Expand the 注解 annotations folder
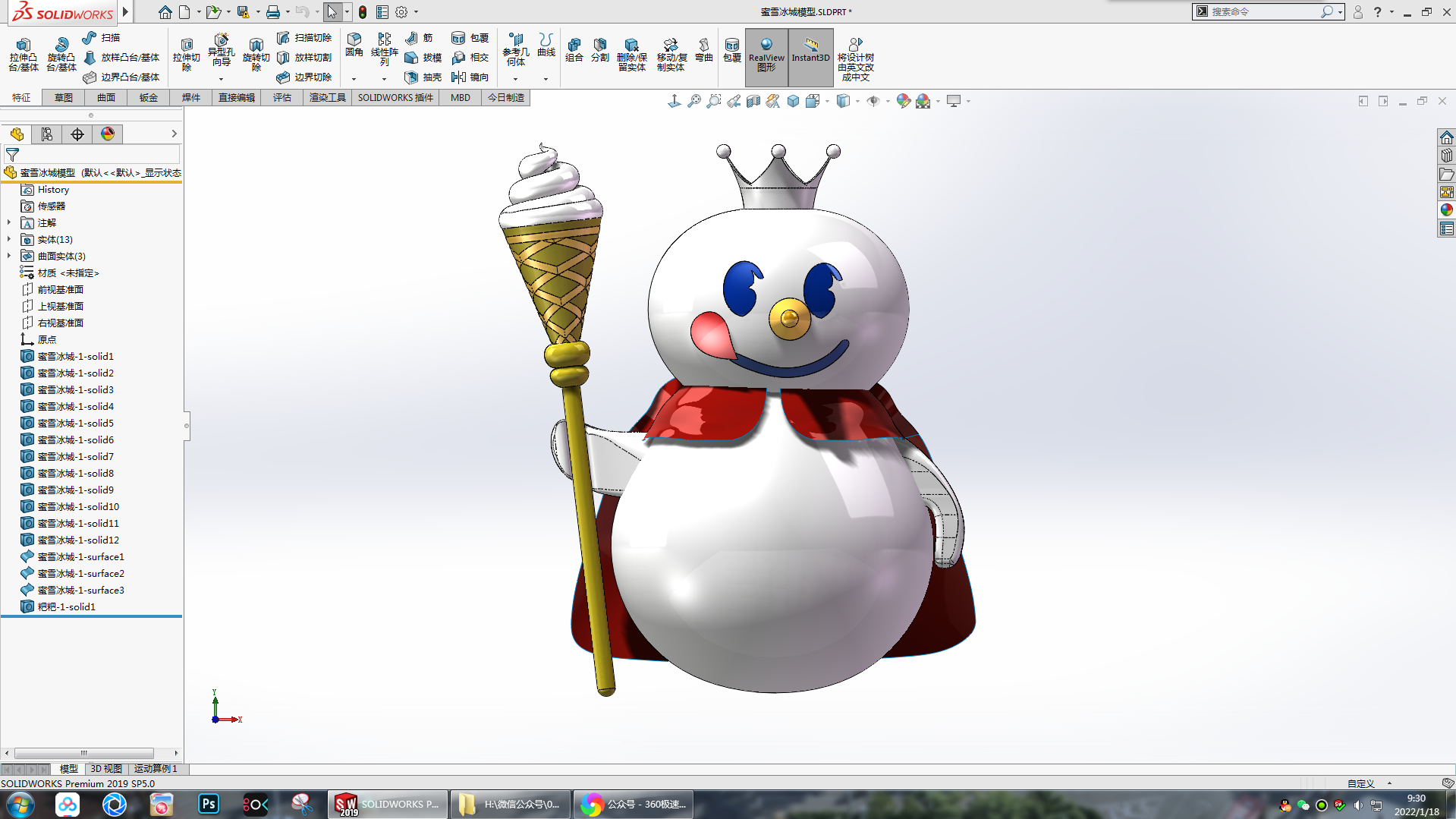The width and height of the screenshot is (1456, 819). click(9, 222)
